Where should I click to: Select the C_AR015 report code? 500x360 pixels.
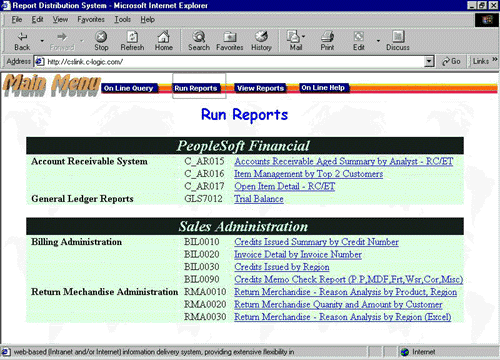pyautogui.click(x=204, y=162)
